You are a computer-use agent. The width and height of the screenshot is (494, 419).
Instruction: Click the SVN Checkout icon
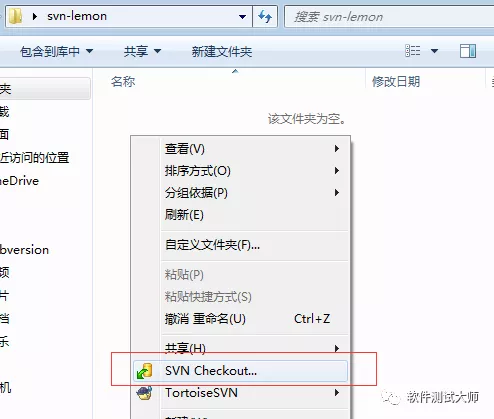point(145,371)
